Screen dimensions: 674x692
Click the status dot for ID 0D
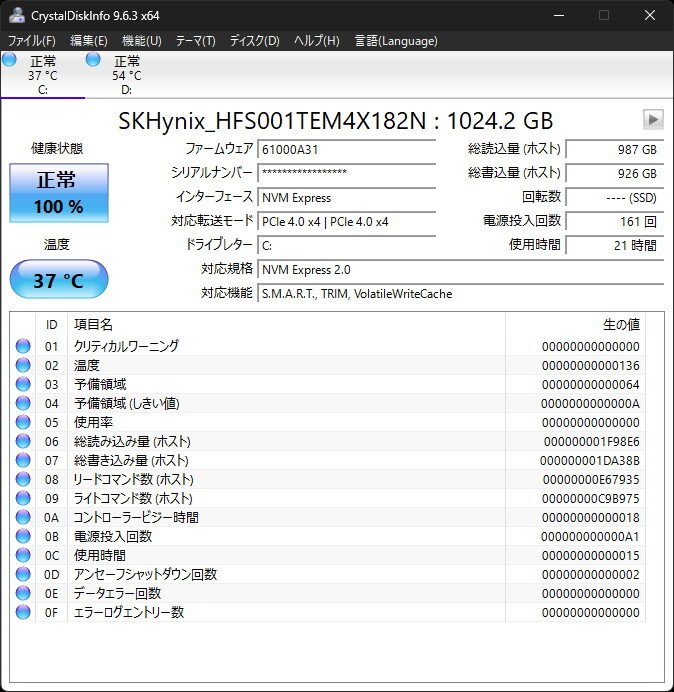[x=23, y=574]
